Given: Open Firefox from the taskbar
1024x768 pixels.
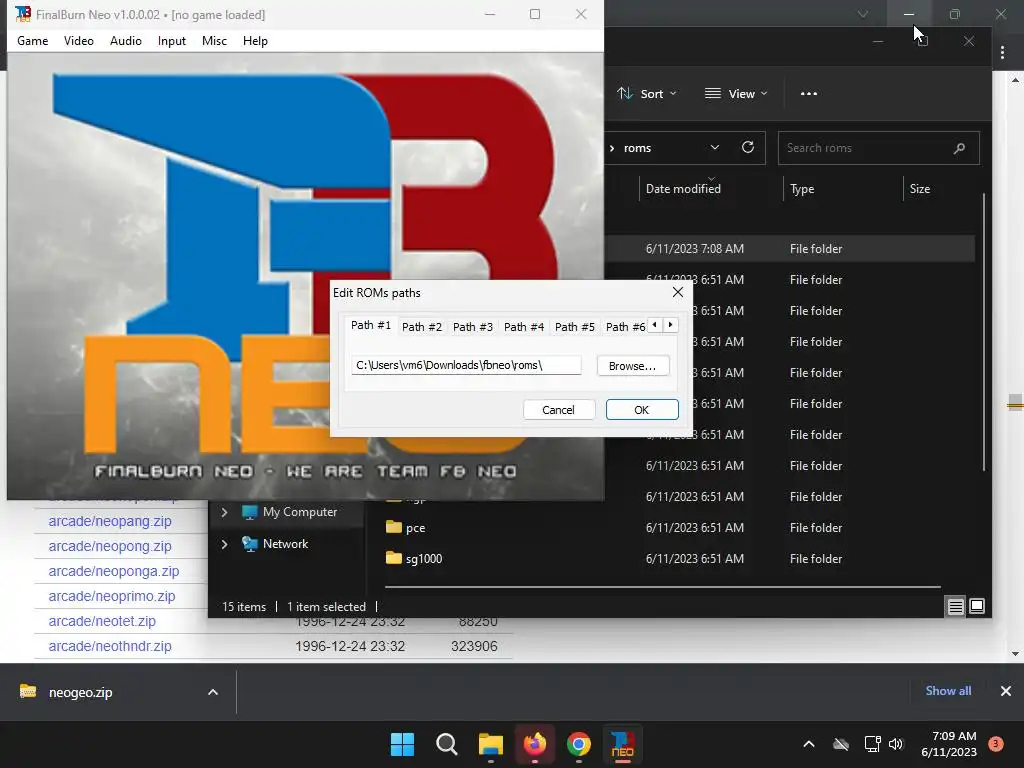Looking at the screenshot, I should [x=535, y=744].
